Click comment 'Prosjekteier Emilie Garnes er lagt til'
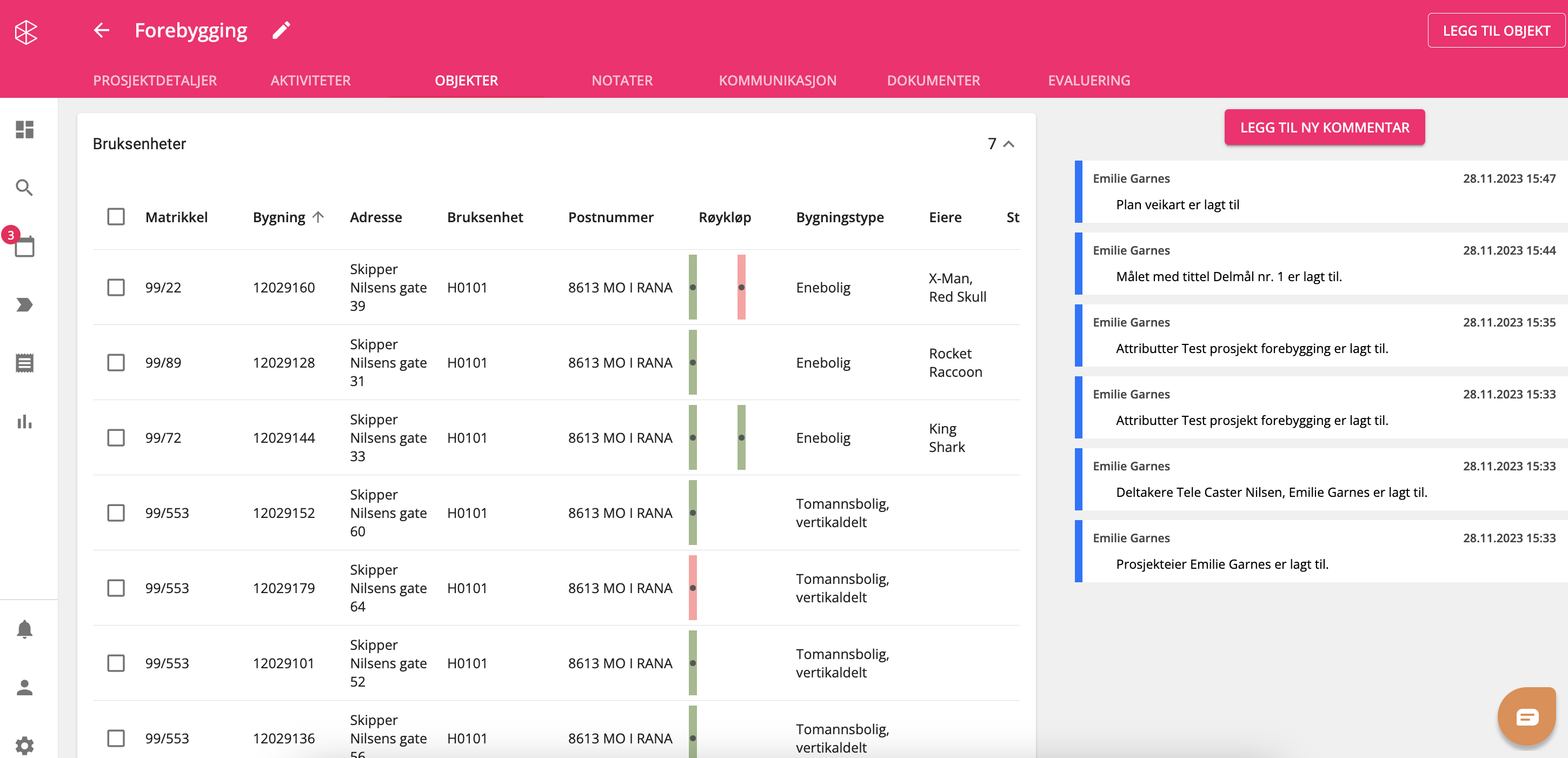Image resolution: width=1568 pixels, height=758 pixels. [1221, 564]
